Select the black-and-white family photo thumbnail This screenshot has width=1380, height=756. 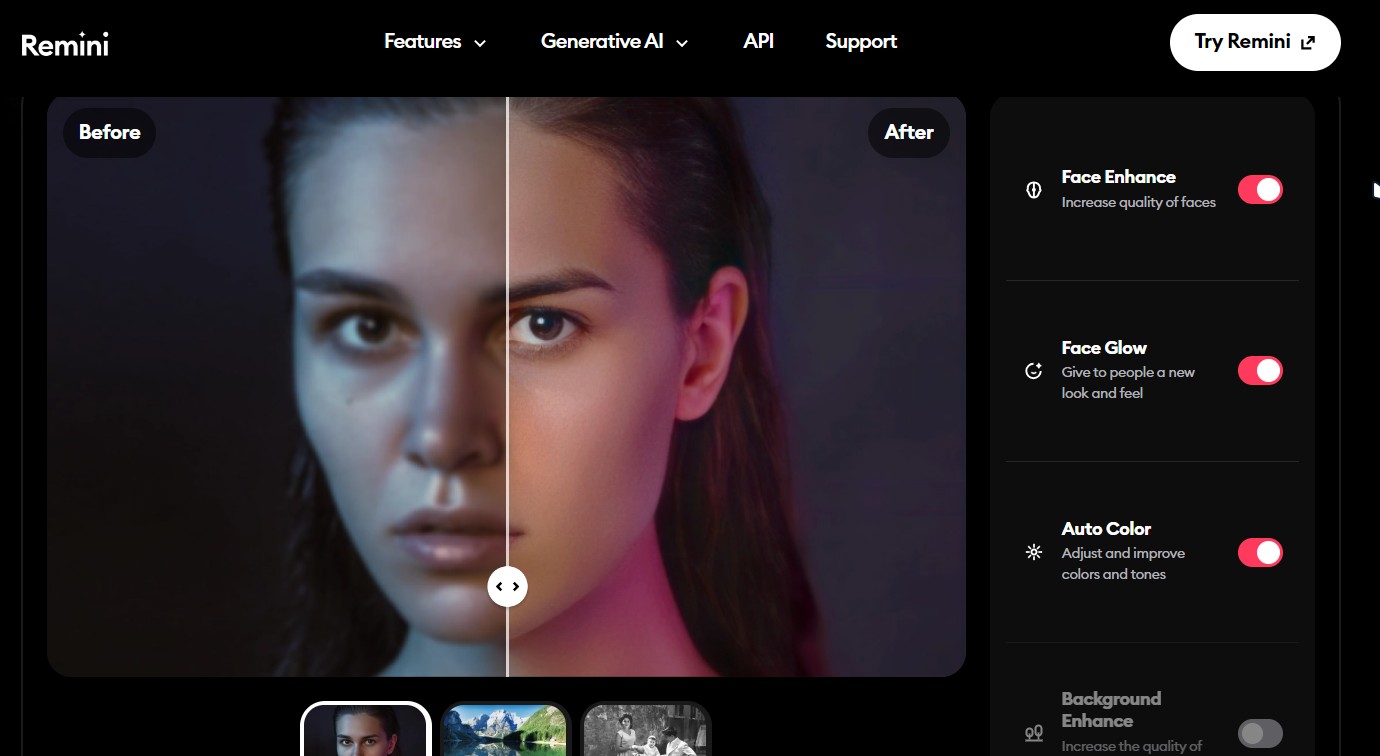pyautogui.click(x=646, y=729)
